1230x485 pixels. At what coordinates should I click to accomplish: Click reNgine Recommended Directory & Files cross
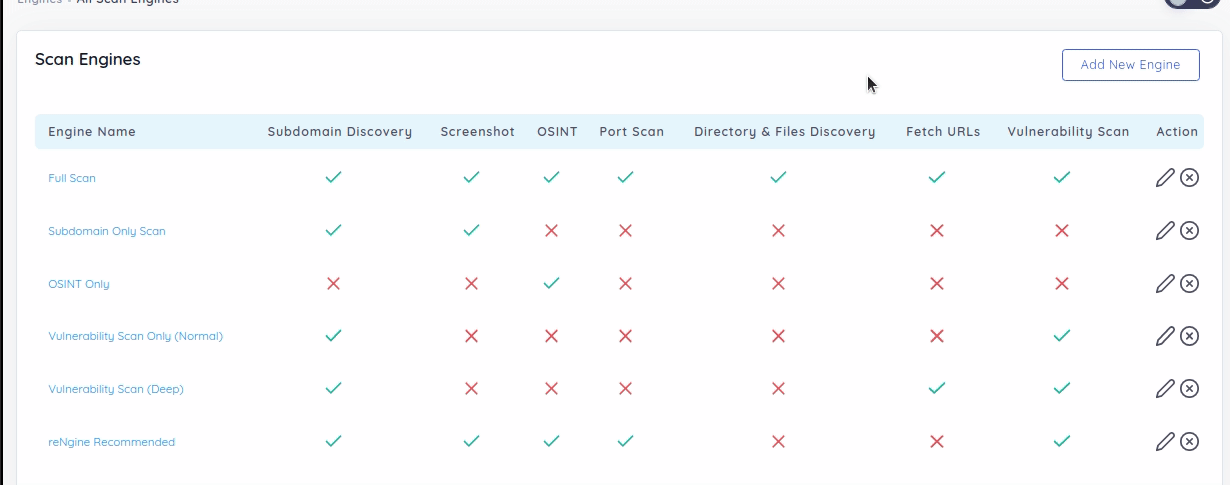click(778, 442)
